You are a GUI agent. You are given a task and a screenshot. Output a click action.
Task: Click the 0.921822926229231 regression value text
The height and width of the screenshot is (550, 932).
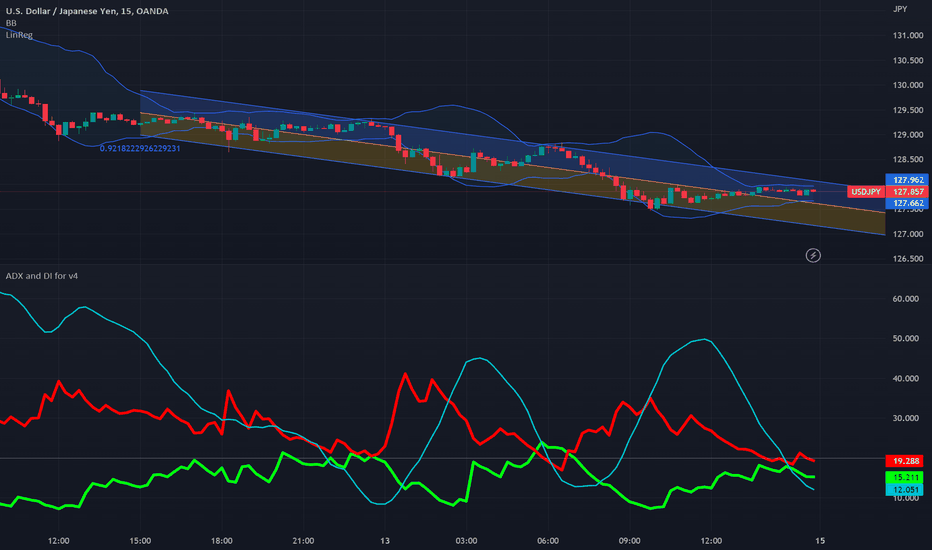(140, 148)
